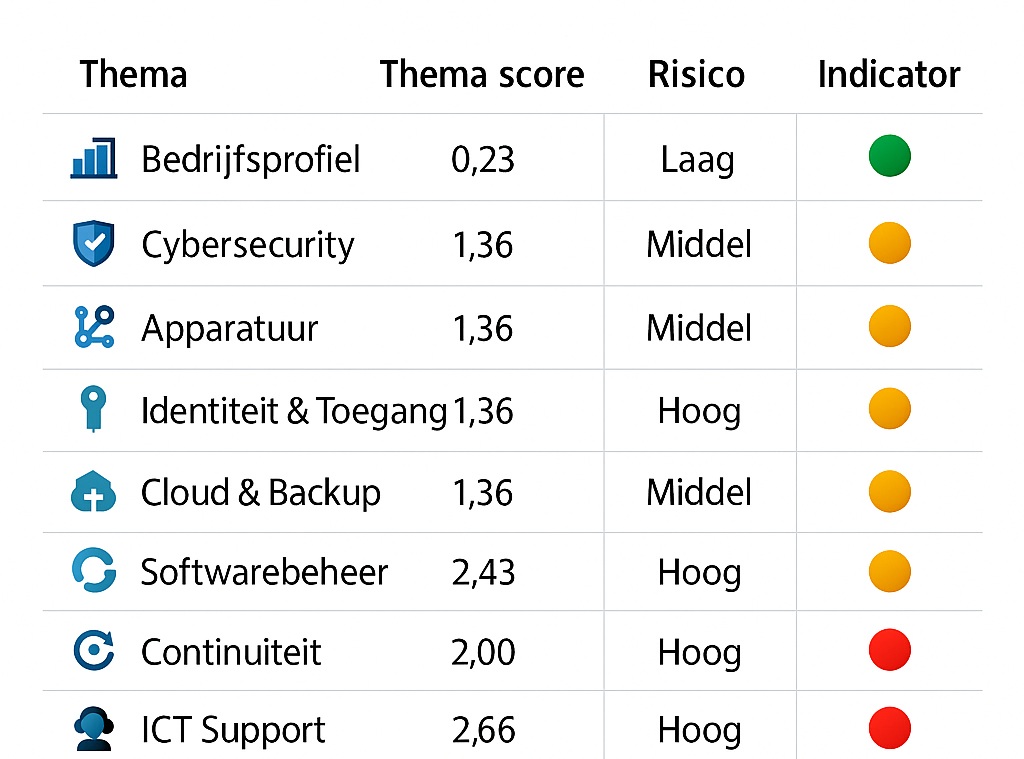Viewport: 1024px width, 759px height.
Task: Click the 2,66 score for ICT Support
Action: 483,730
